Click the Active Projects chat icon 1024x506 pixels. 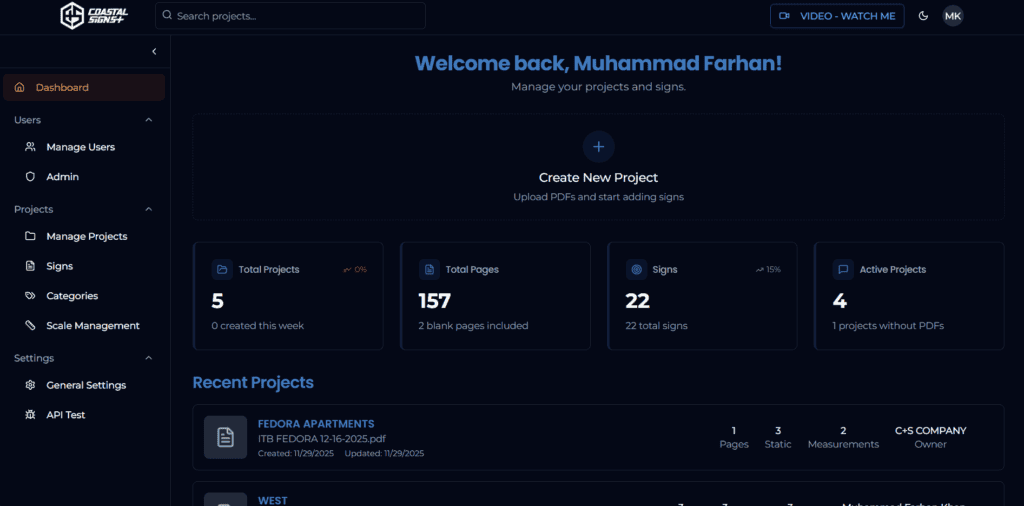click(x=843, y=270)
